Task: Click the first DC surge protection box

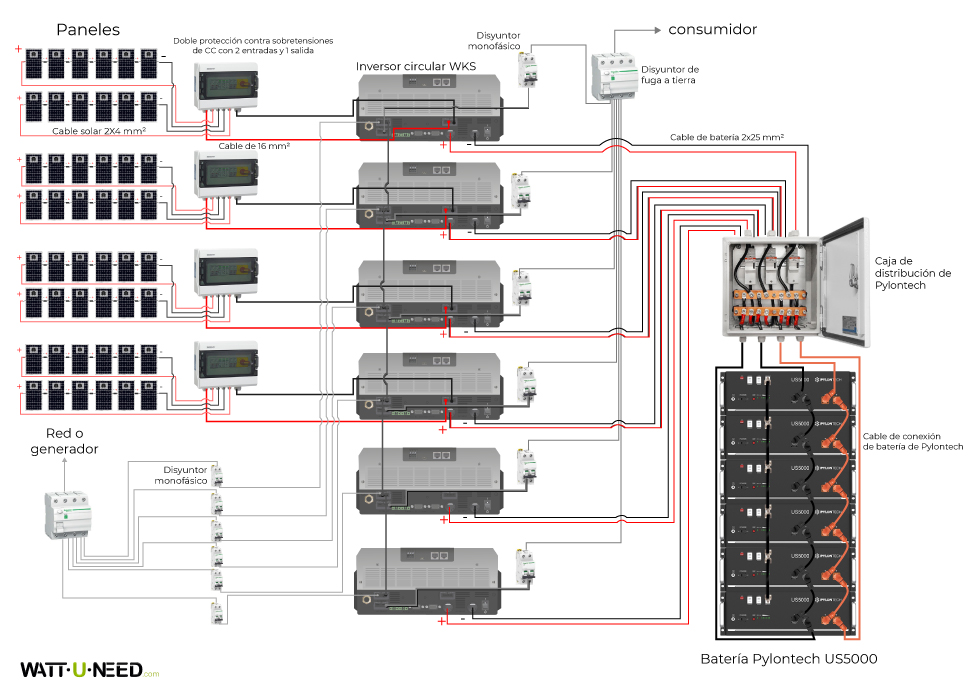Action: [226, 87]
